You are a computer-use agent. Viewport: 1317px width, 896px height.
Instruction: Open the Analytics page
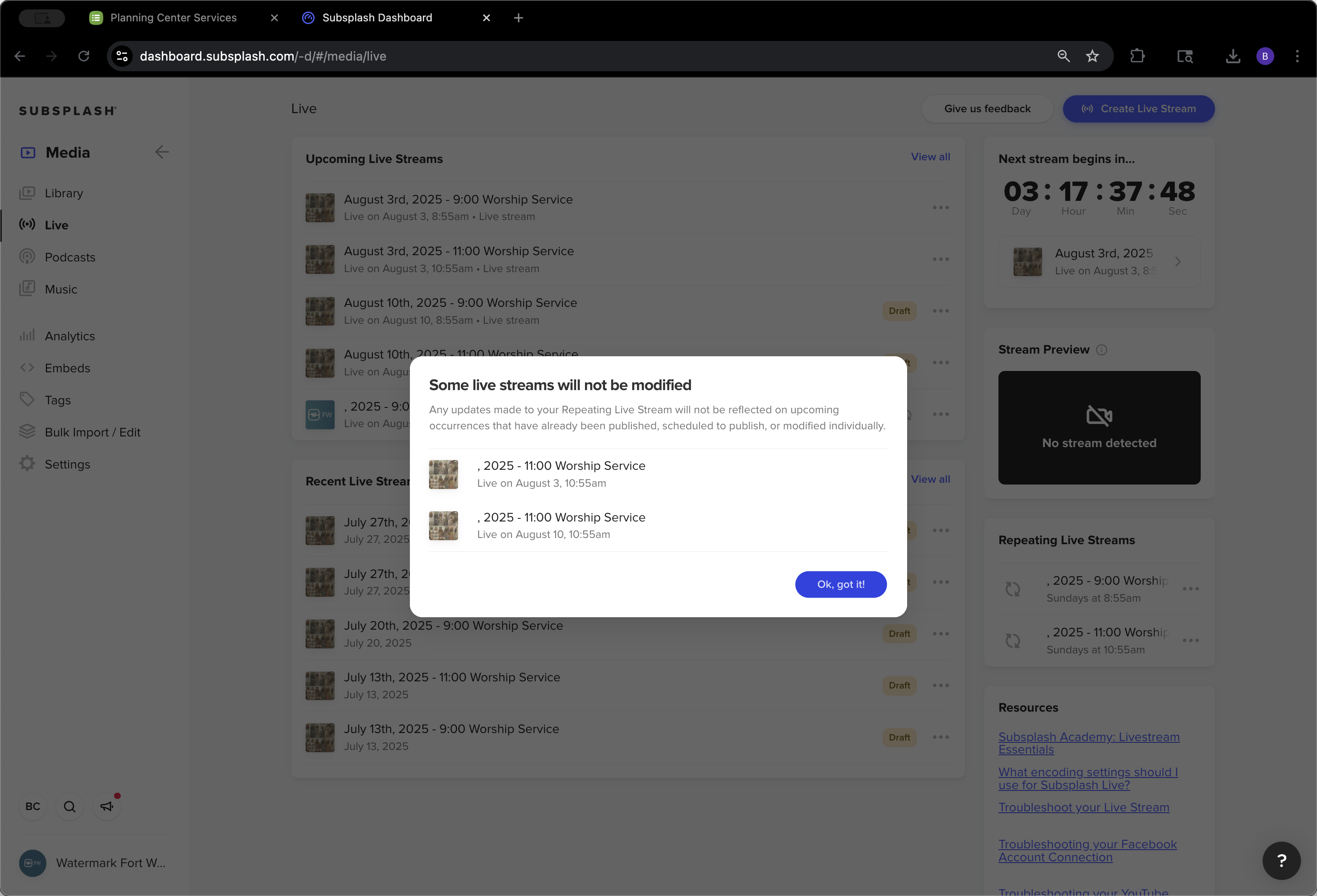click(70, 336)
